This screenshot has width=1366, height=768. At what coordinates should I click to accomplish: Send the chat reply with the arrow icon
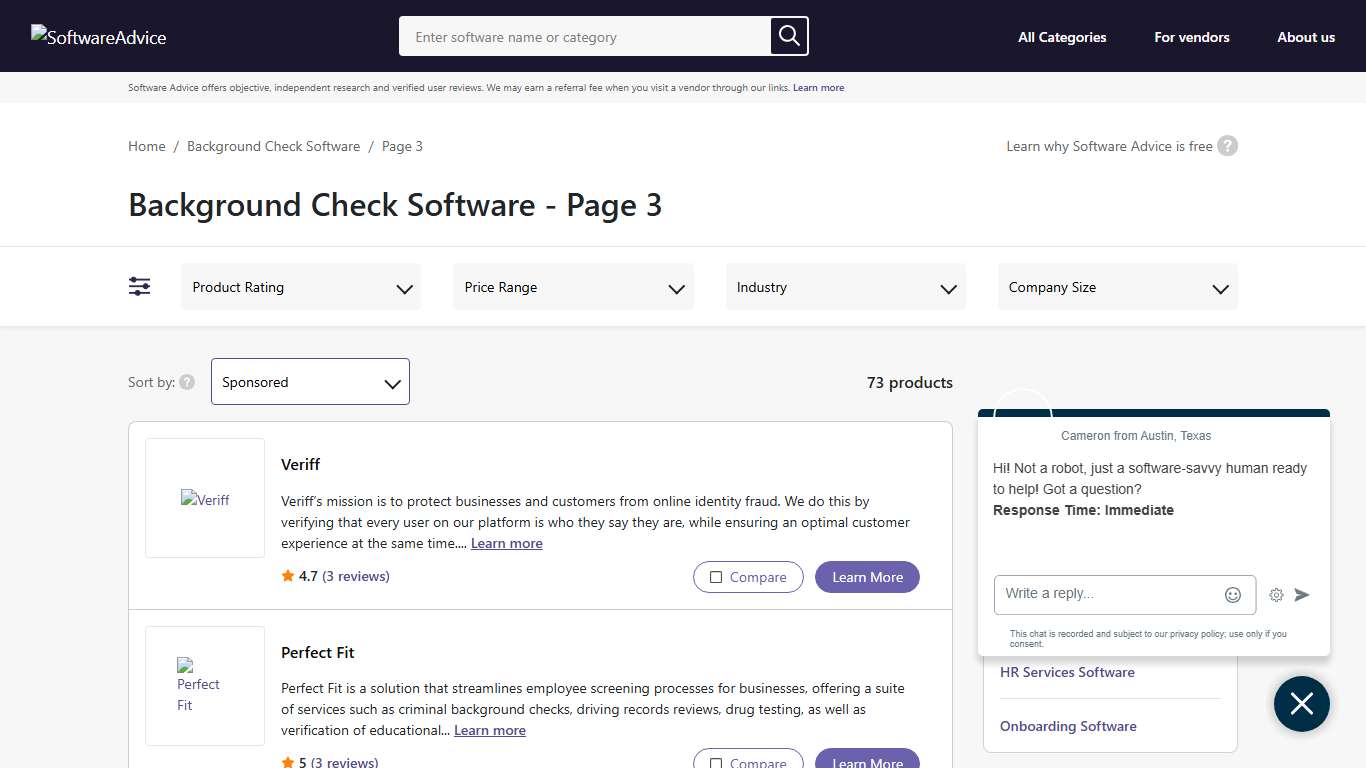click(1303, 594)
